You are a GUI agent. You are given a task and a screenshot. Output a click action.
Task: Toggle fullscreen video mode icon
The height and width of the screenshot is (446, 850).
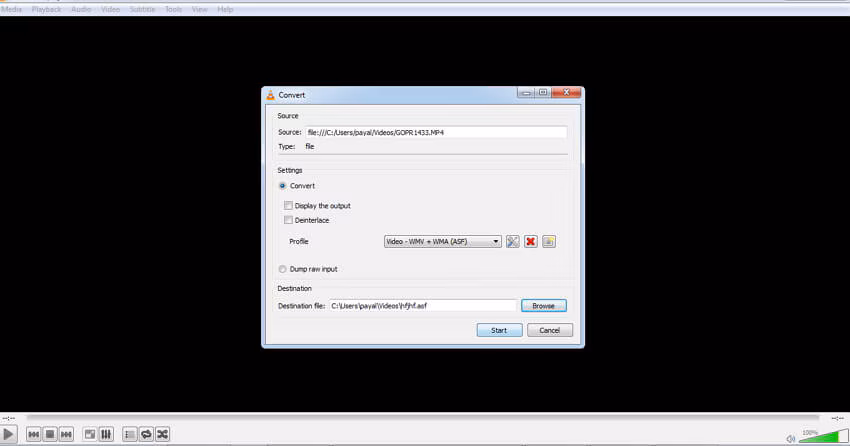pos(90,434)
